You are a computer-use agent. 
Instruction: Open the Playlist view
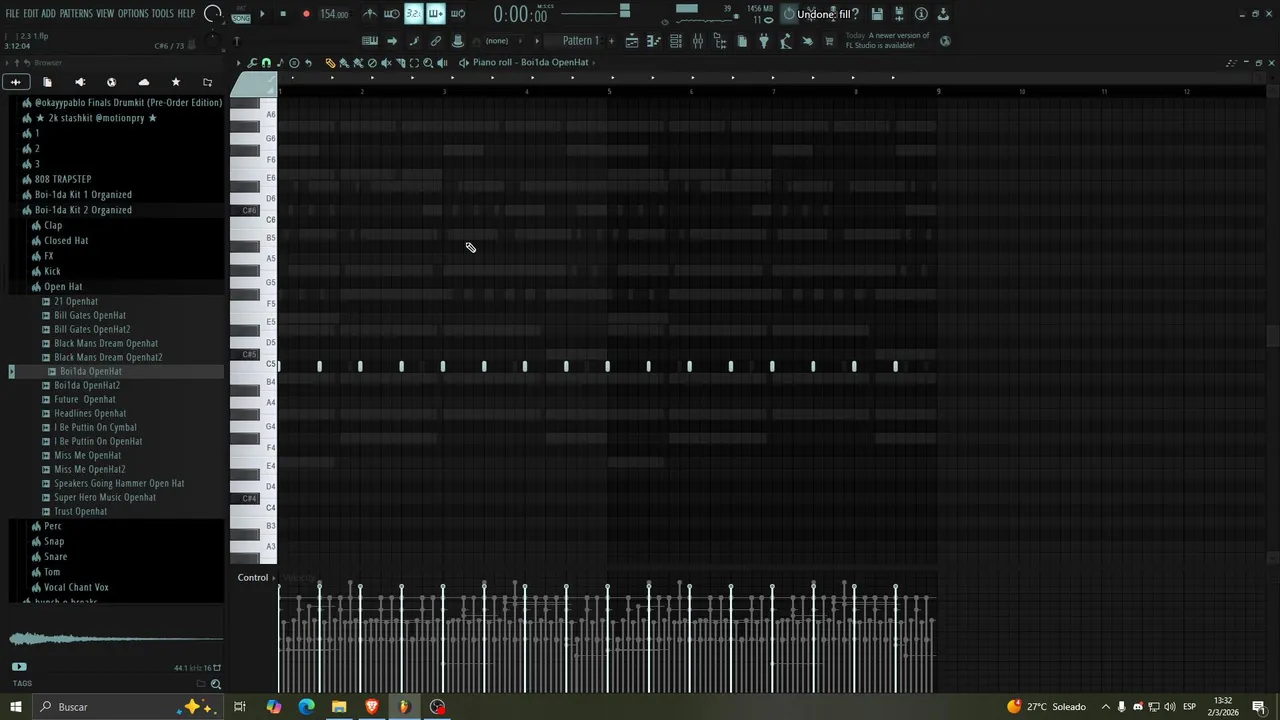[x=632, y=41]
